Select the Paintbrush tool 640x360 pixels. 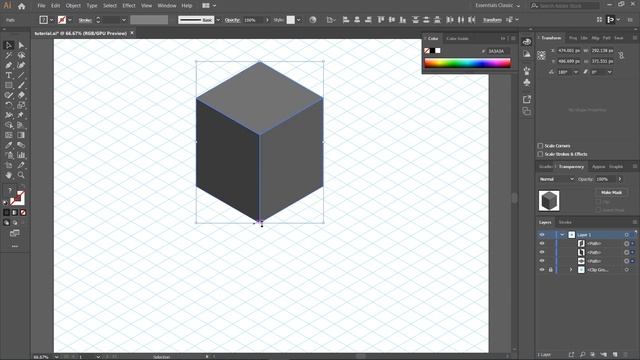click(x=21, y=85)
